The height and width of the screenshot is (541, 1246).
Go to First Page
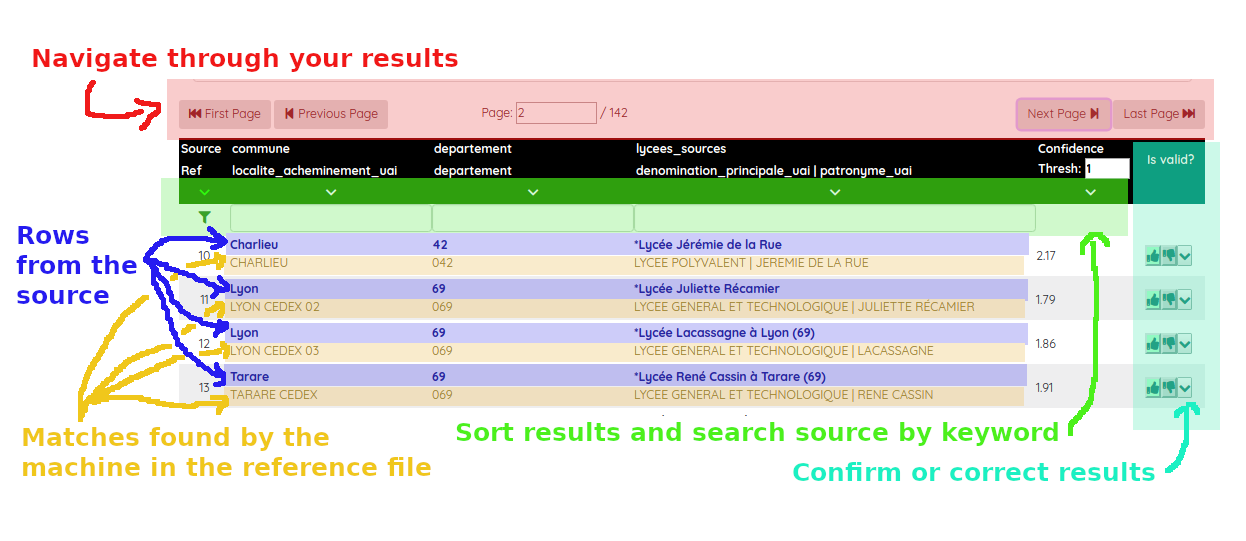coord(225,114)
